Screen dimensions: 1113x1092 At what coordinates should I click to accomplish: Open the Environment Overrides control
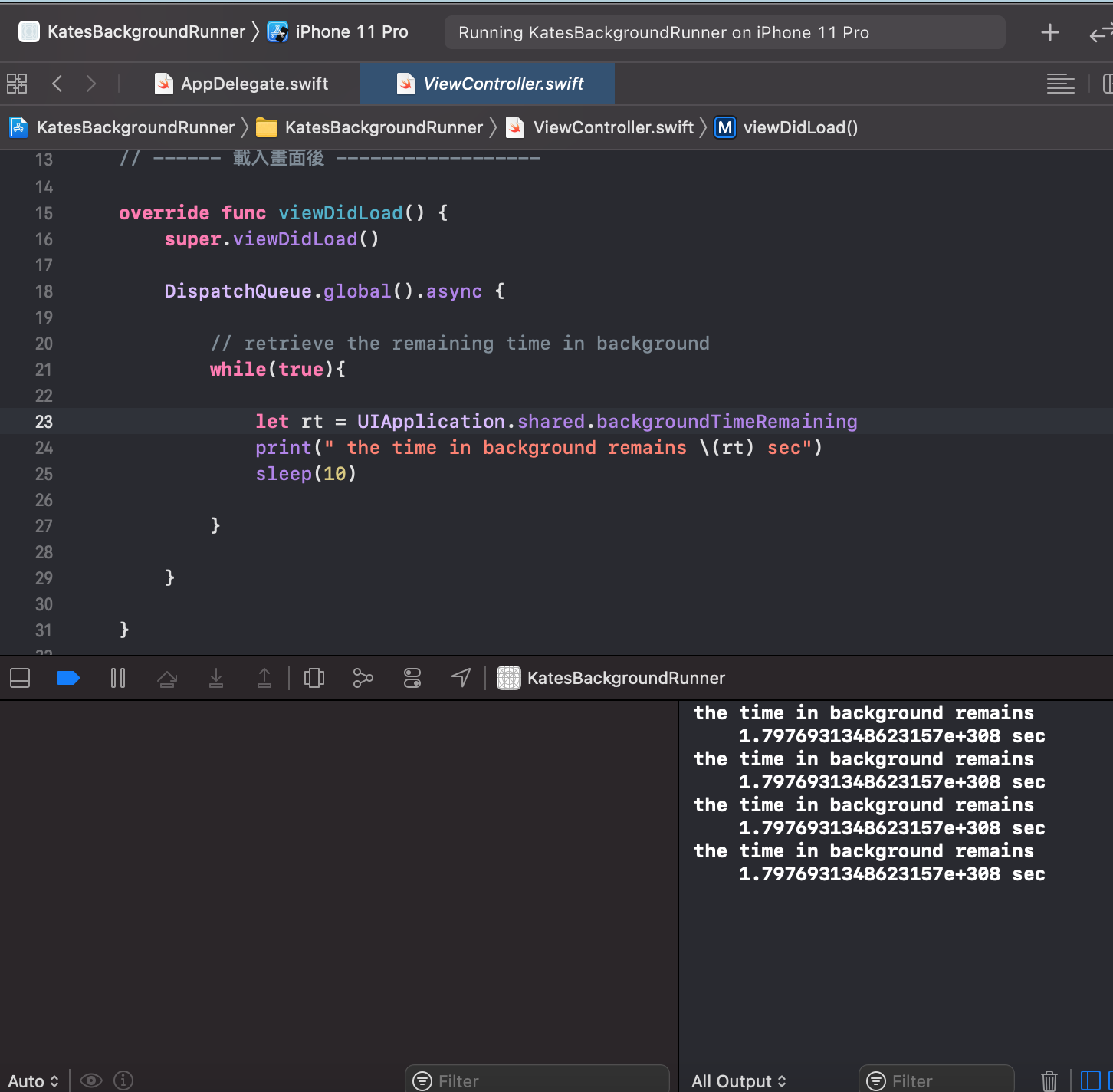point(412,678)
